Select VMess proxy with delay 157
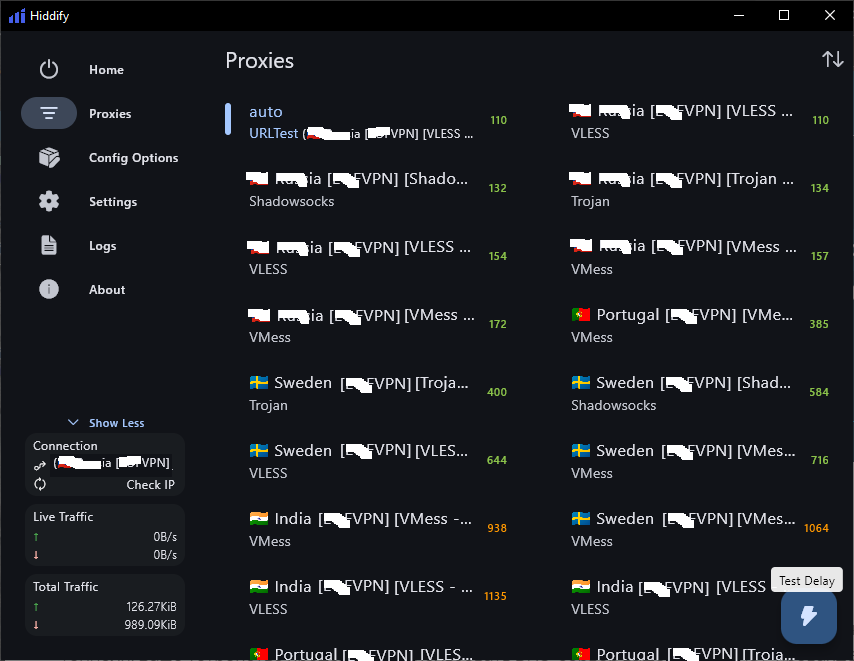Screen dimensions: 854x661 pos(700,257)
